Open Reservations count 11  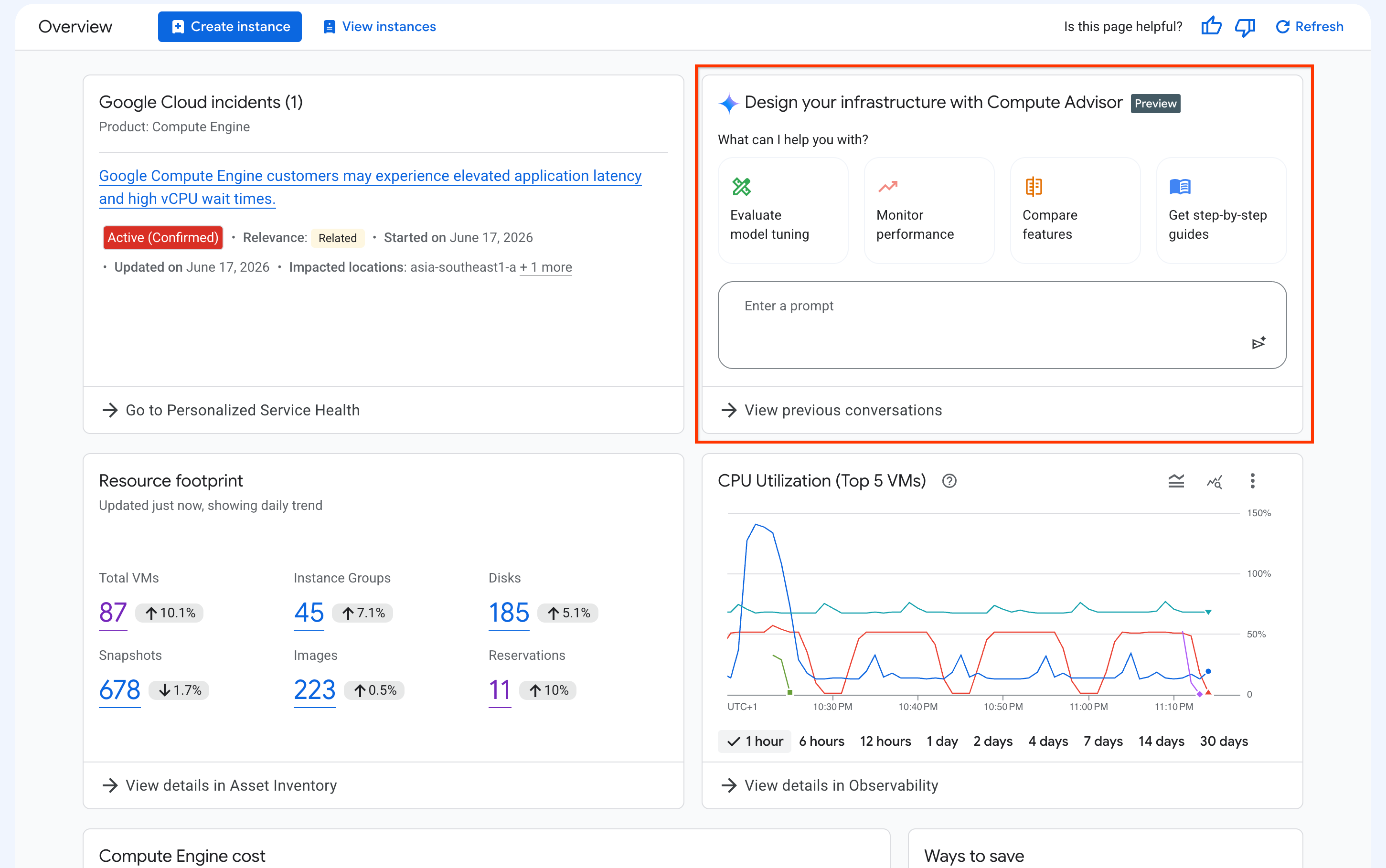click(500, 689)
